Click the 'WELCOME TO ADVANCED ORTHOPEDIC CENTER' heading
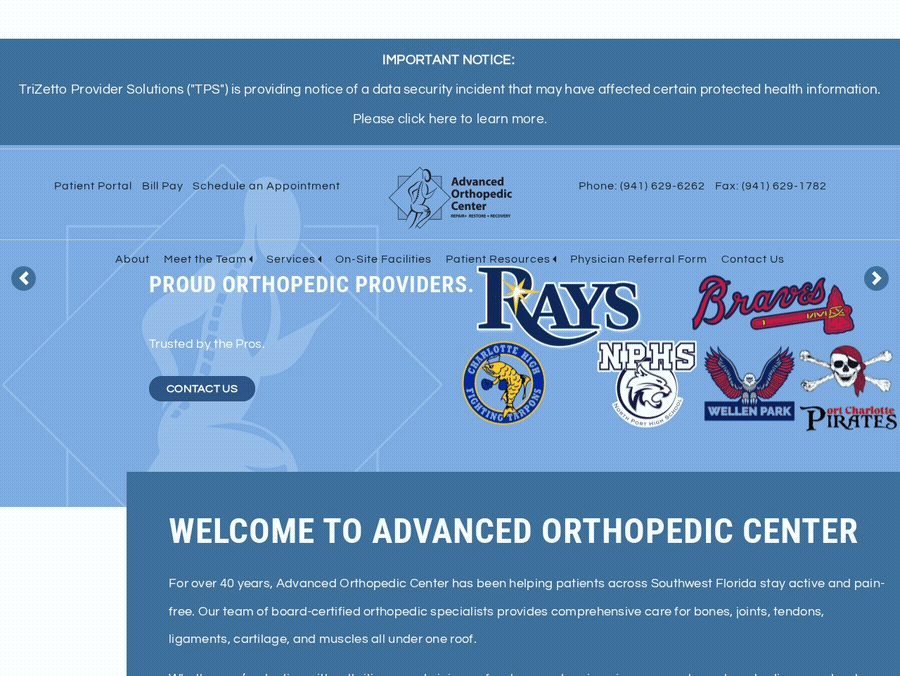900x676 pixels. click(x=513, y=531)
